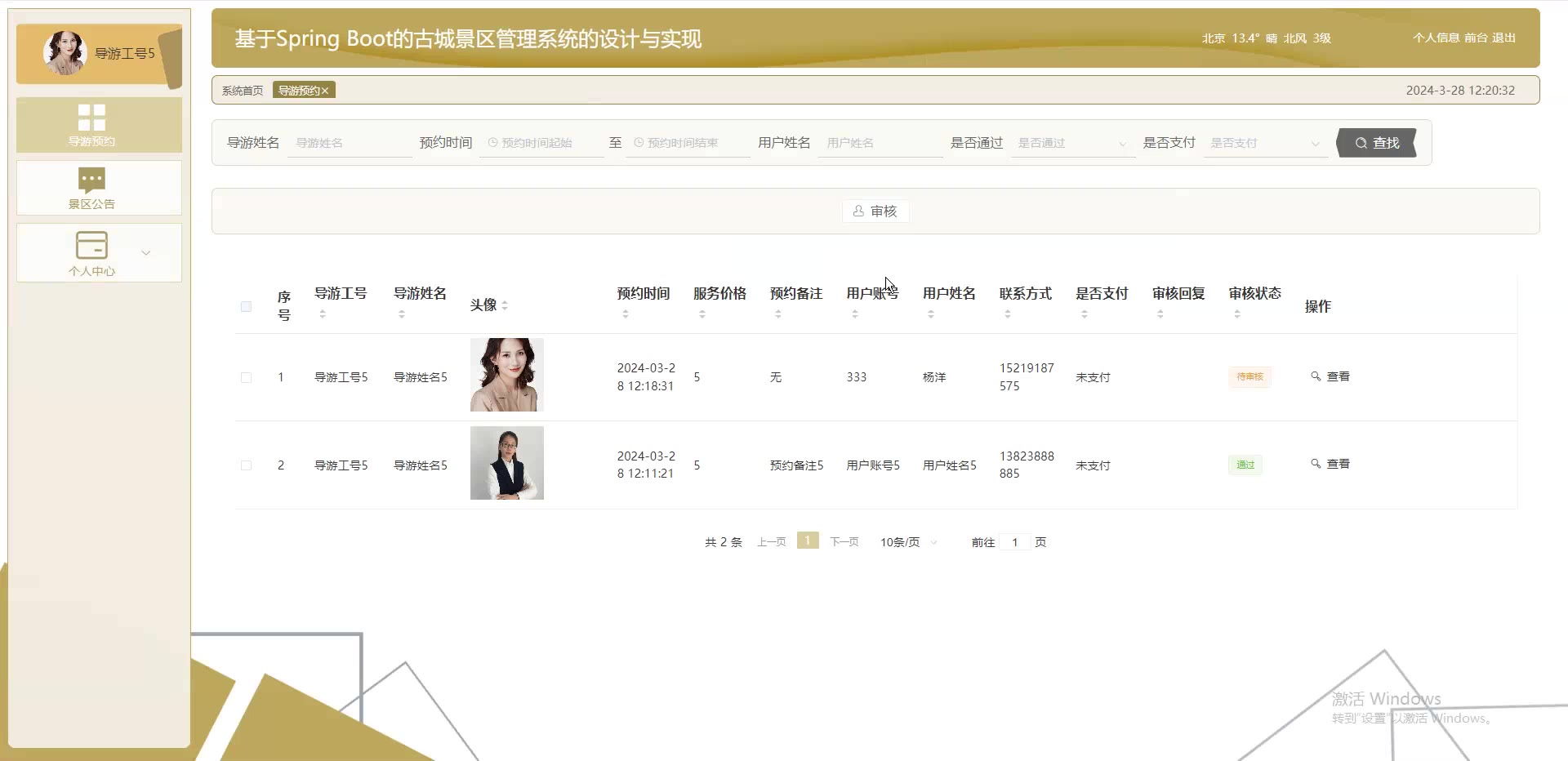Expand the 个人中心 submenu chevron

146,253
